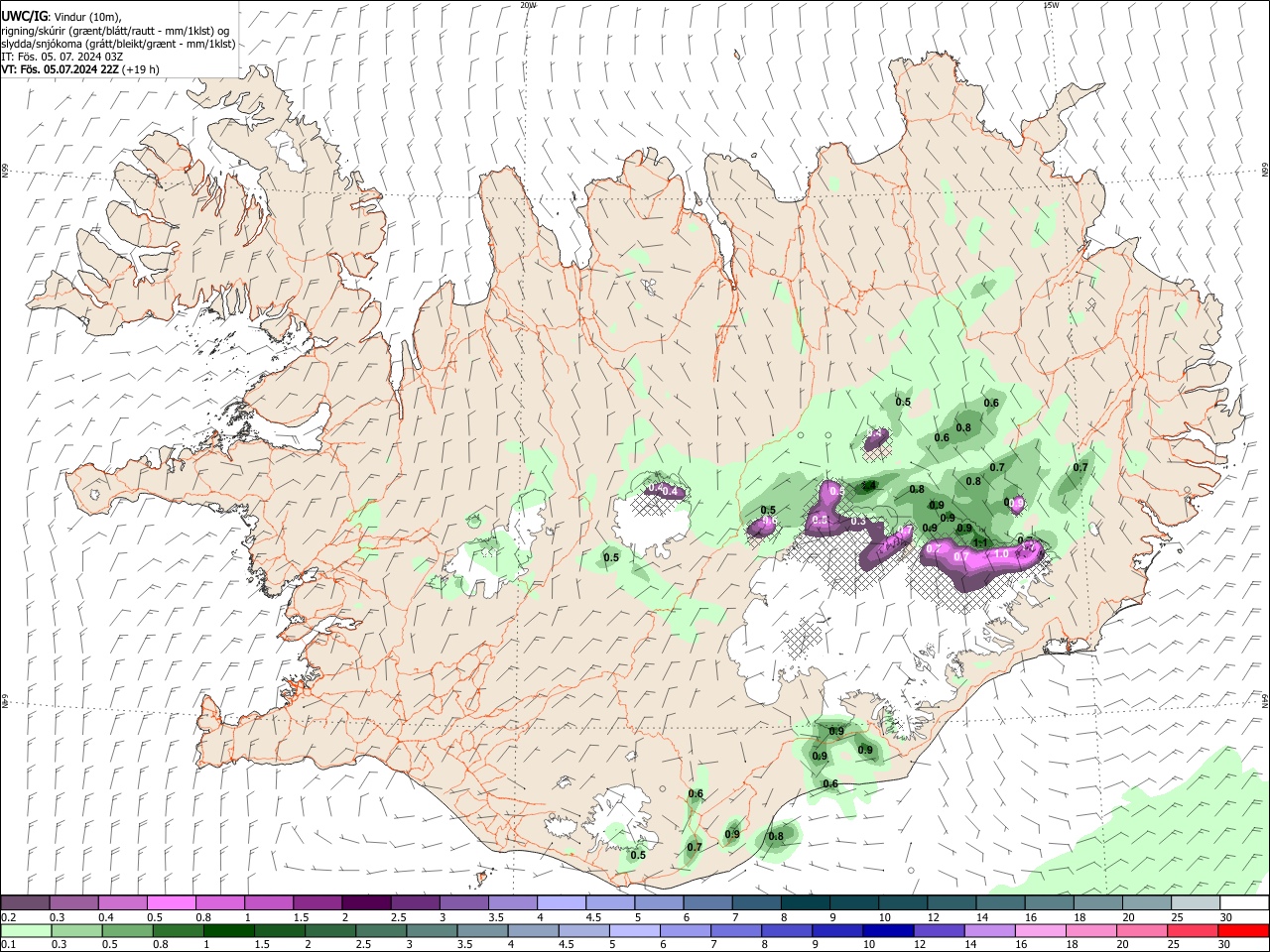Click the bright red swatch starting at 30
This screenshot has width=1270, height=952.
(1242, 930)
